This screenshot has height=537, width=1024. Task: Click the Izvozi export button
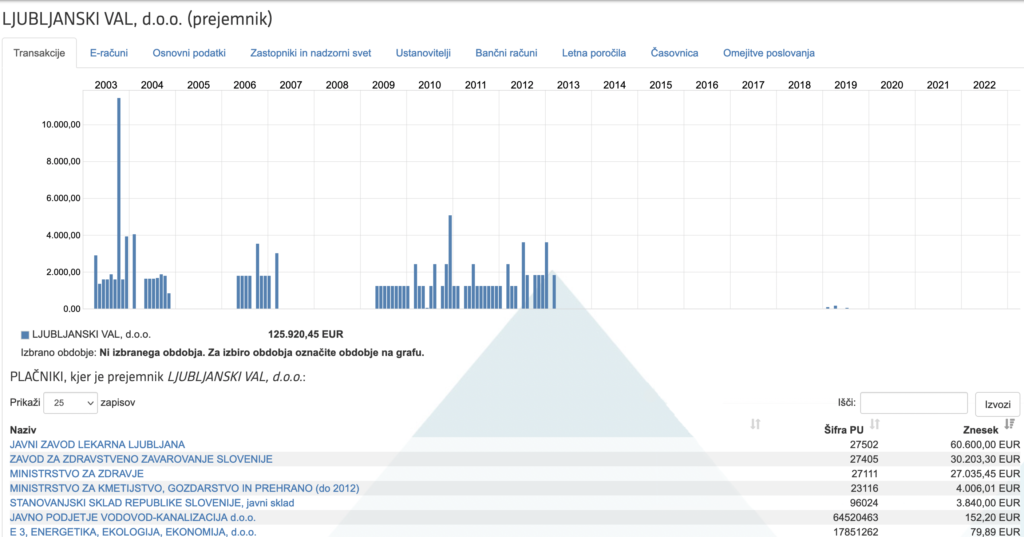pyautogui.click(x=997, y=404)
